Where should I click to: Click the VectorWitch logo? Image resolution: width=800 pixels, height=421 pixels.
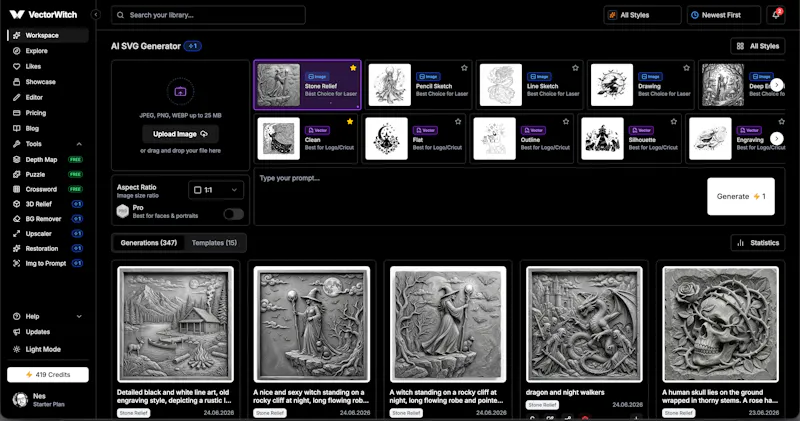tap(43, 15)
